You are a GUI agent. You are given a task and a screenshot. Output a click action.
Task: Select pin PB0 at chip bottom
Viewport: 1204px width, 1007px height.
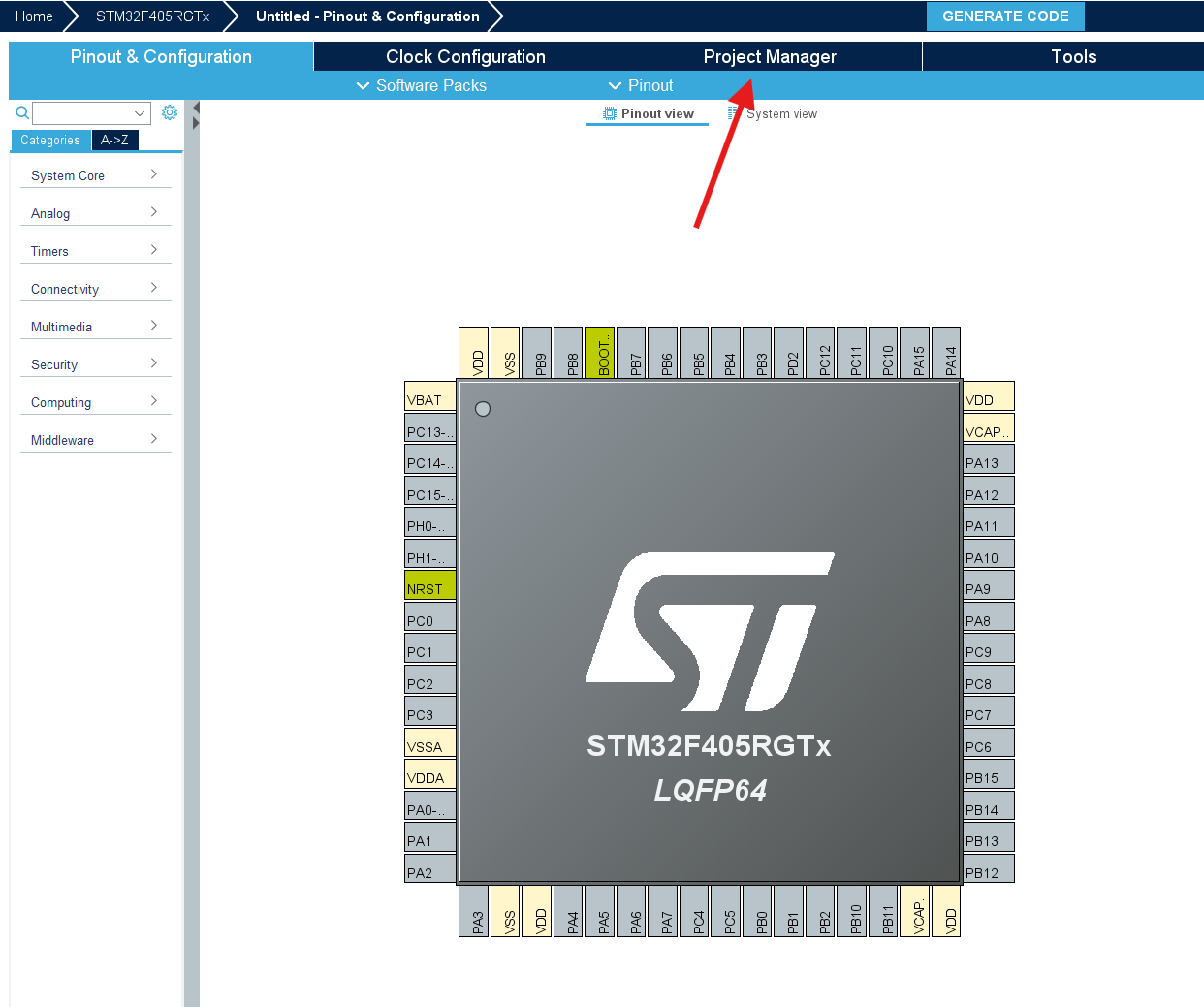click(757, 911)
